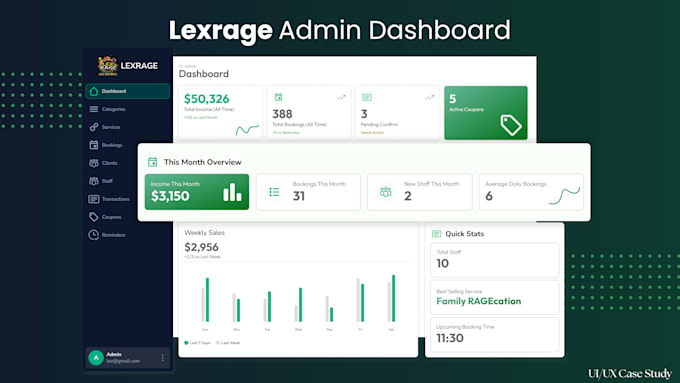Open the admin account three-dot menu
Viewport: 680px width, 383px height.
tap(163, 358)
